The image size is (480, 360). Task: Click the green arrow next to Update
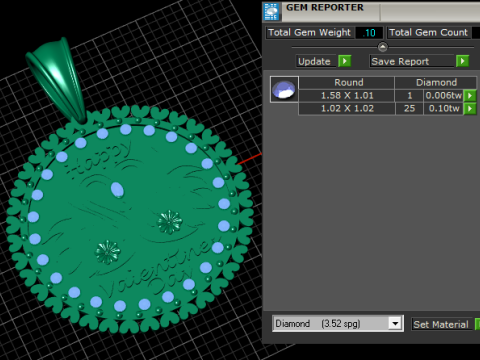coord(345,61)
